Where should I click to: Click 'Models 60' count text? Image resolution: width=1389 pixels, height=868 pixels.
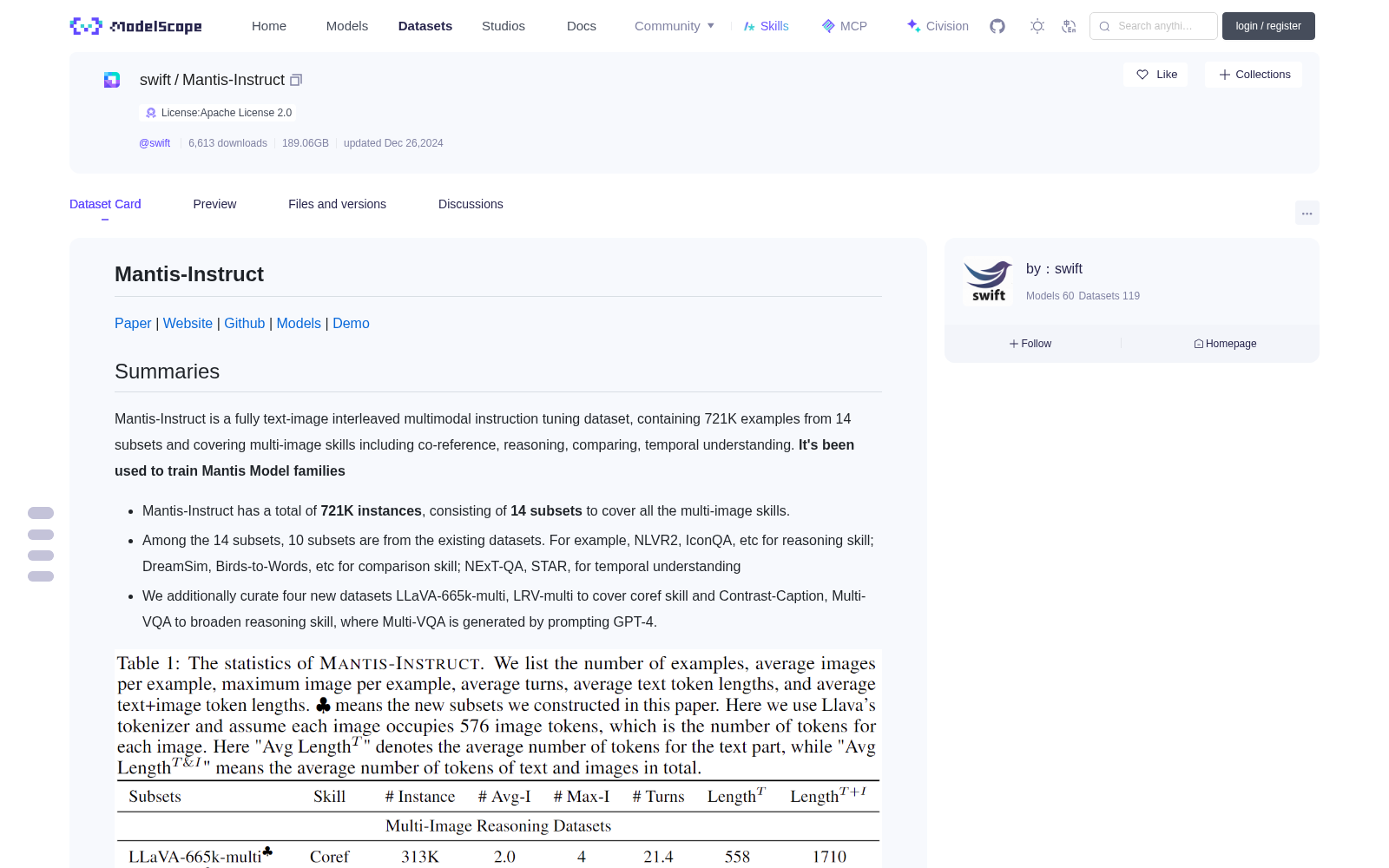(1050, 296)
